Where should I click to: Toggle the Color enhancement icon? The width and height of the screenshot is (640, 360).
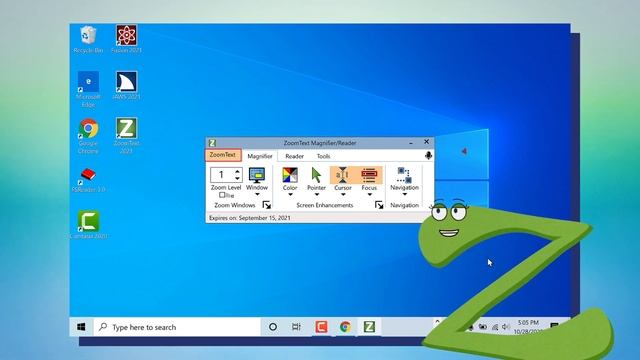tap(290, 176)
